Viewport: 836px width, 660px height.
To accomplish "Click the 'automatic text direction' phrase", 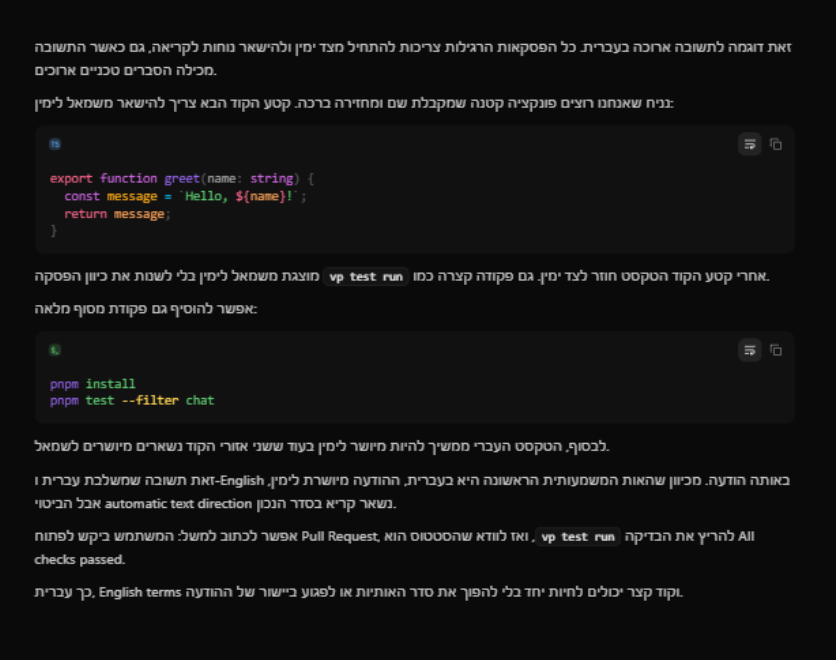I will click(178, 504).
